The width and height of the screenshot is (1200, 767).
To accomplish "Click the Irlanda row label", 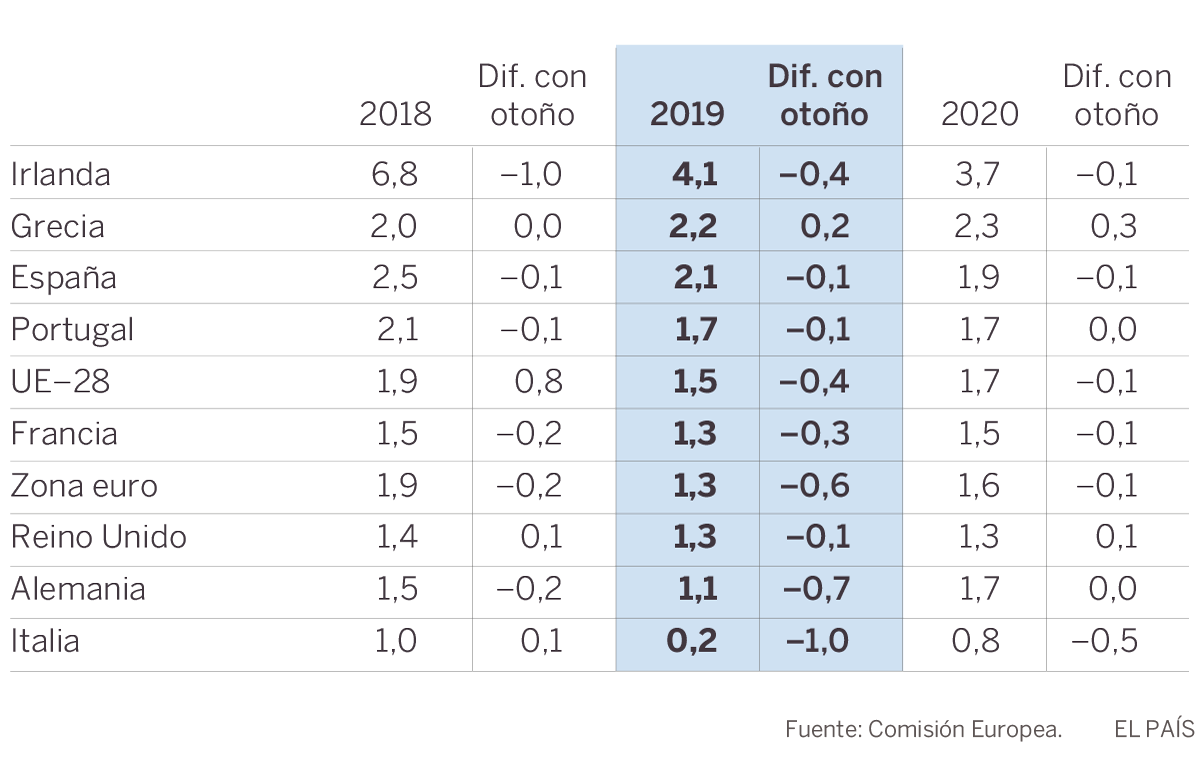I will [60, 174].
